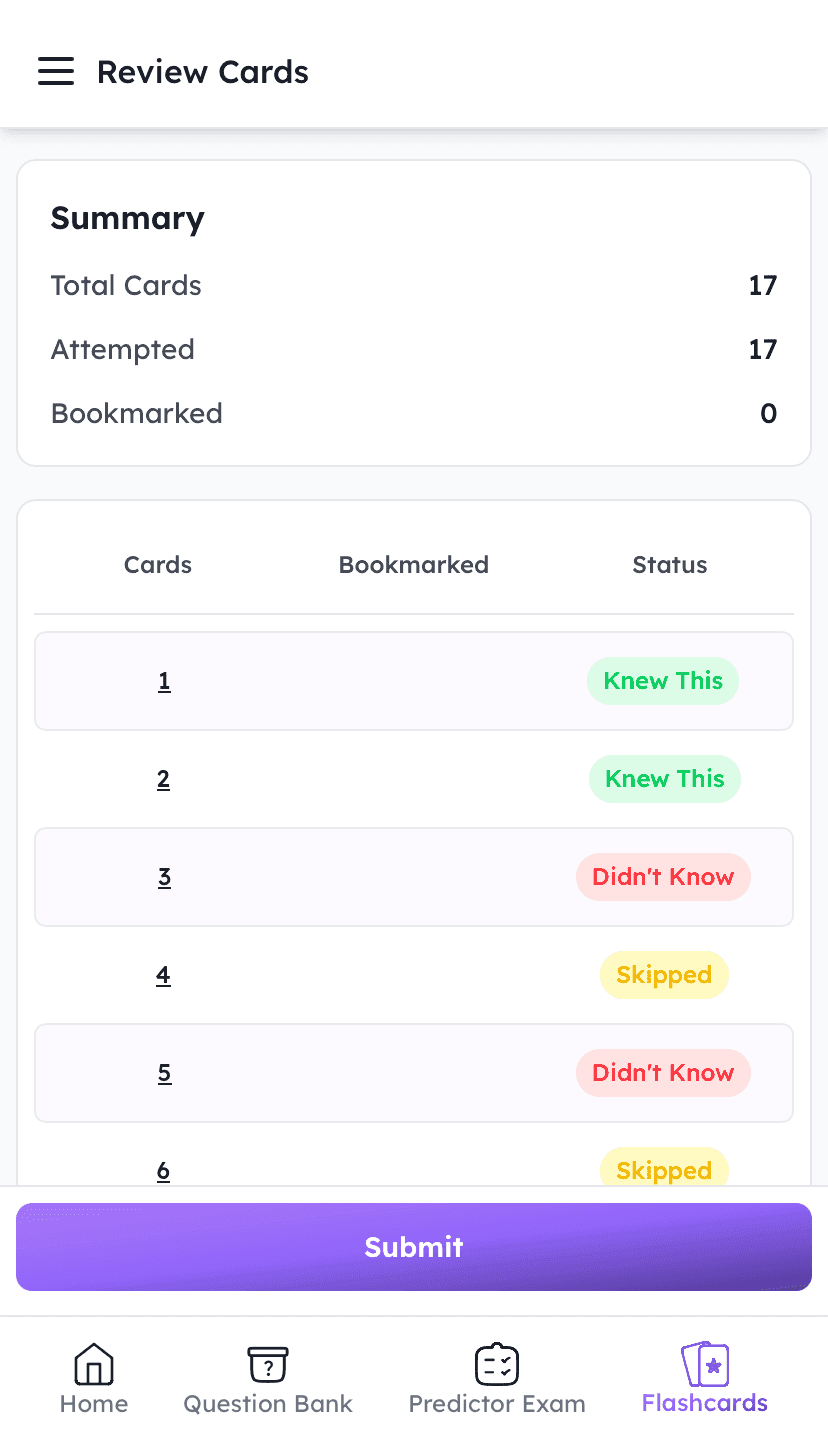Switch to the Home tab

pyautogui.click(x=93, y=1380)
